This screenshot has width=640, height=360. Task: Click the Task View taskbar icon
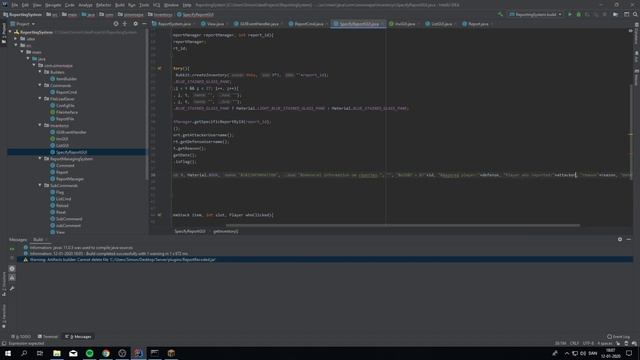[40, 353]
